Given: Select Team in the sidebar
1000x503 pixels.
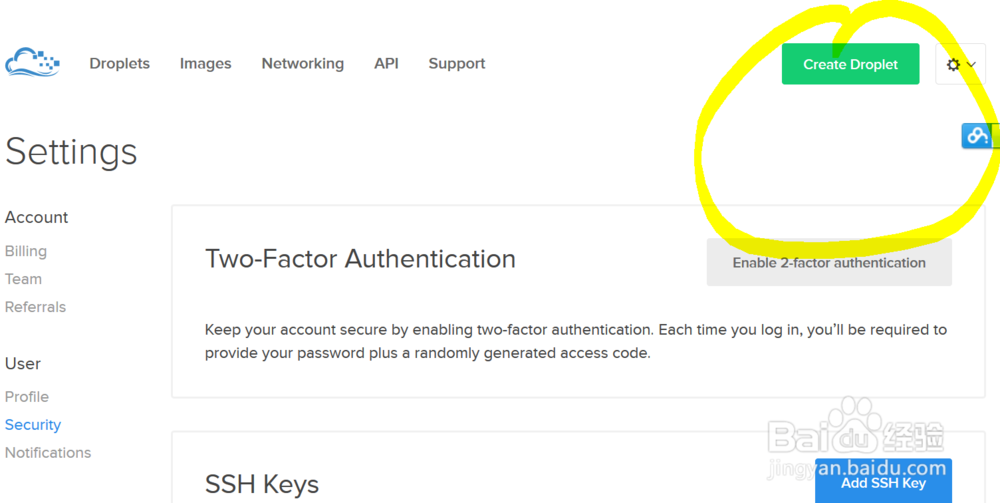Looking at the screenshot, I should coord(23,279).
